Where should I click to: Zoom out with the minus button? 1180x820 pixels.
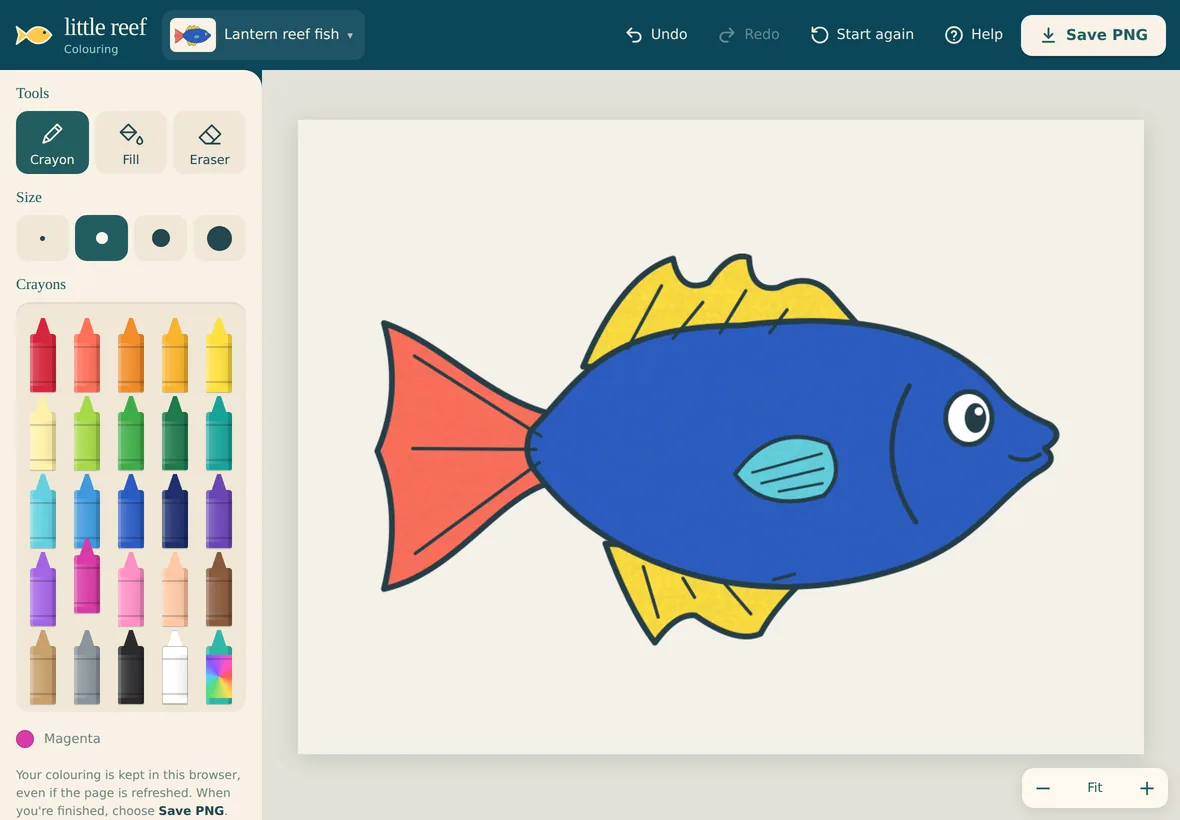pos(1043,788)
